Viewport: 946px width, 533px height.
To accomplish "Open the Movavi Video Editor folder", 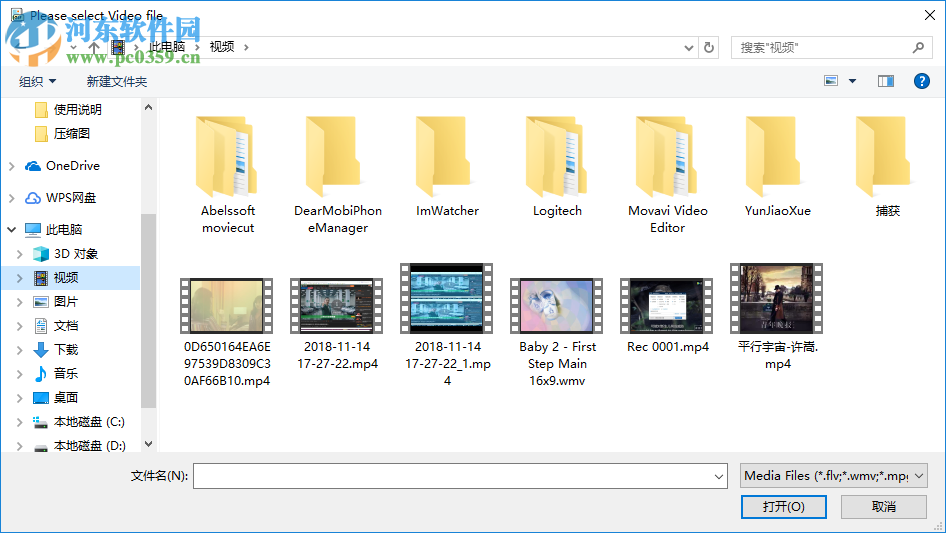I will pyautogui.click(x=667, y=175).
